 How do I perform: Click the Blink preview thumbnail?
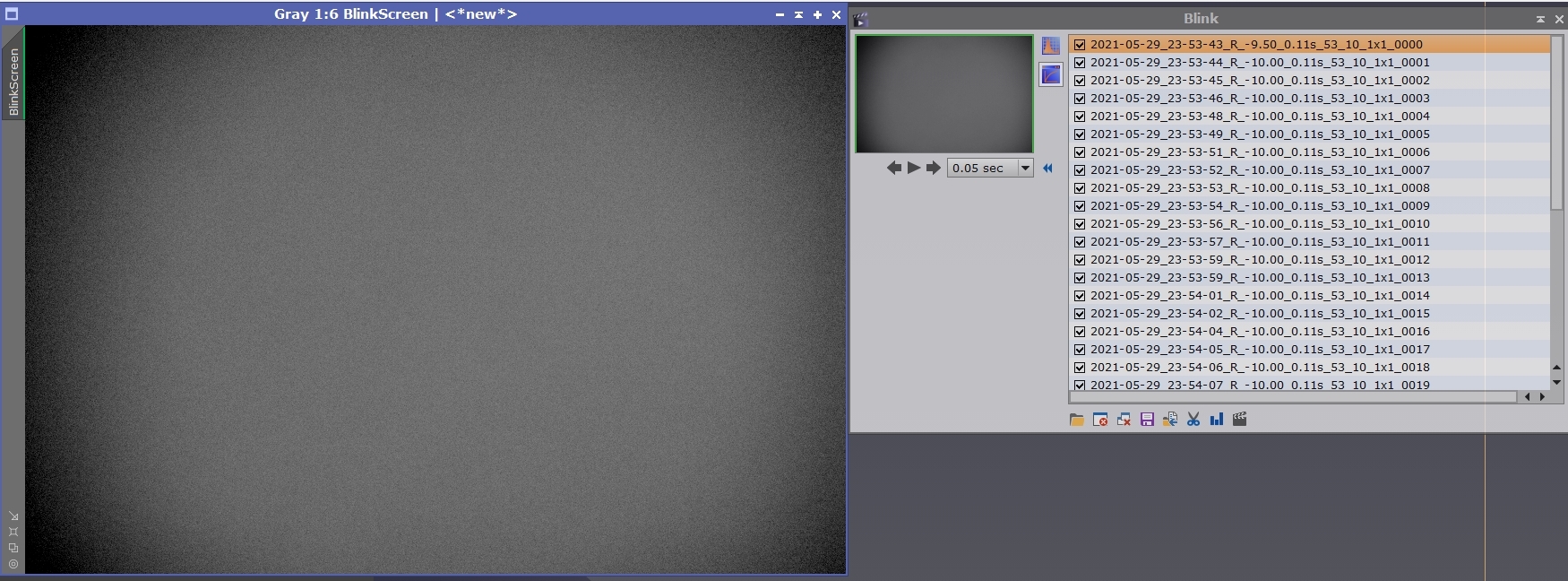tap(944, 93)
